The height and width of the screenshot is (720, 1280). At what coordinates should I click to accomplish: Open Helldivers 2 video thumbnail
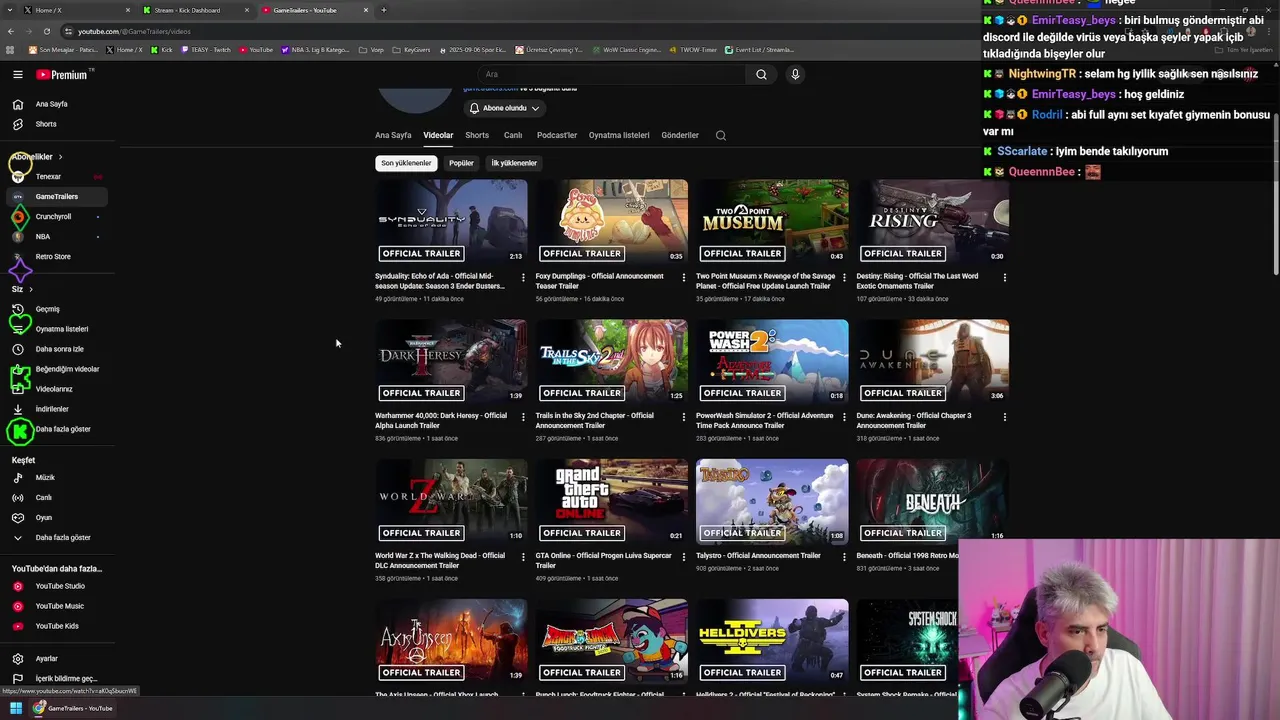click(772, 641)
